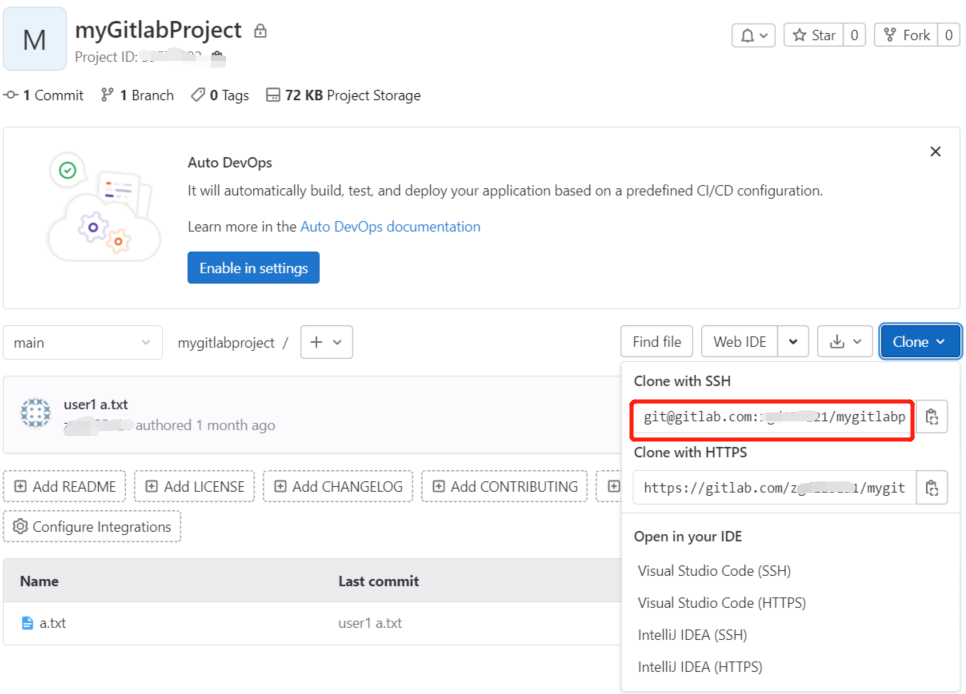Open the main branch selector dropdown
Screen dimensions: 966x694
pyautogui.click(x=83, y=342)
